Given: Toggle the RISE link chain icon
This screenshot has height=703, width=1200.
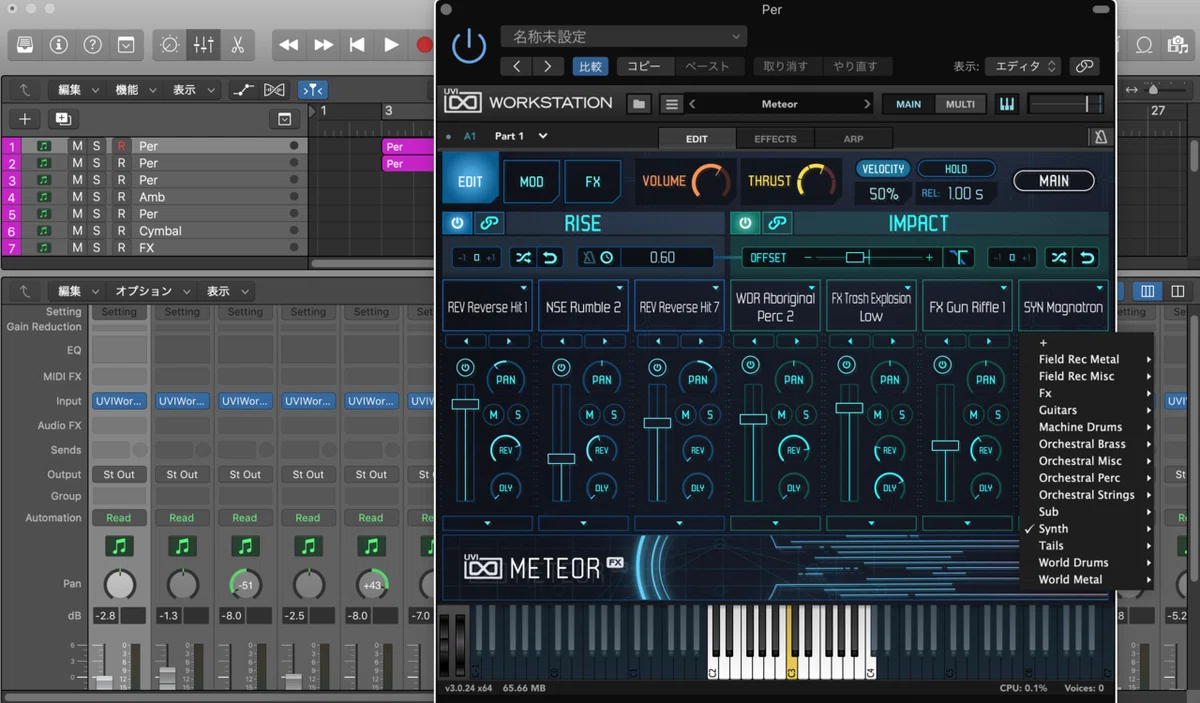Looking at the screenshot, I should click(490, 223).
